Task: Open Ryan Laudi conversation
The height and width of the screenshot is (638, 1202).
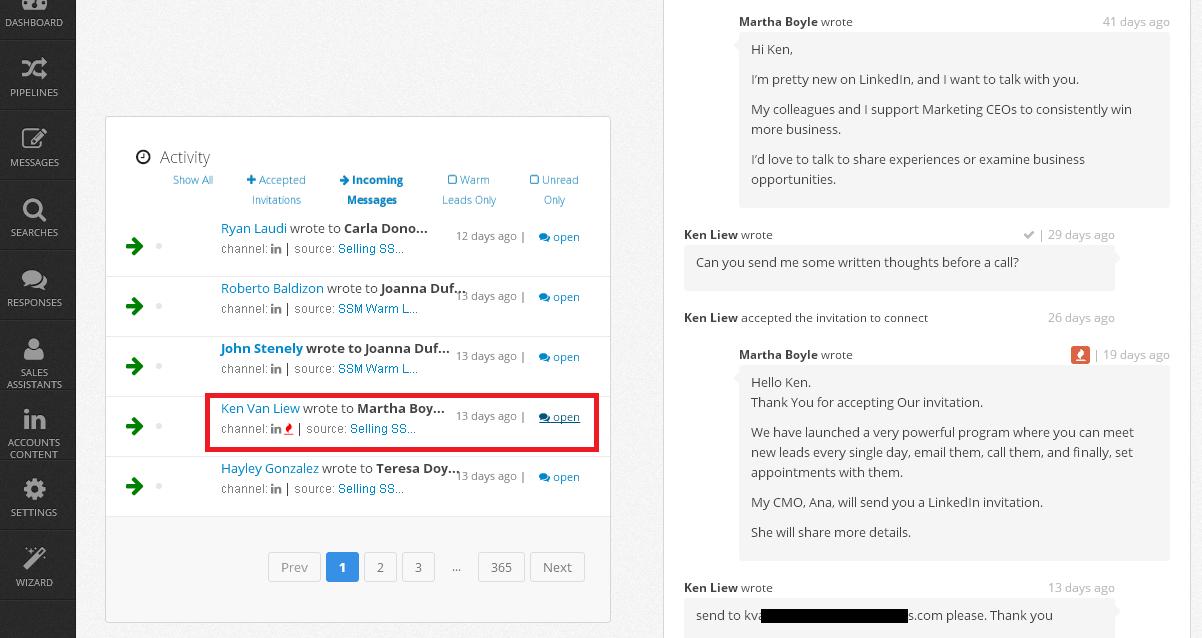Action: [559, 238]
